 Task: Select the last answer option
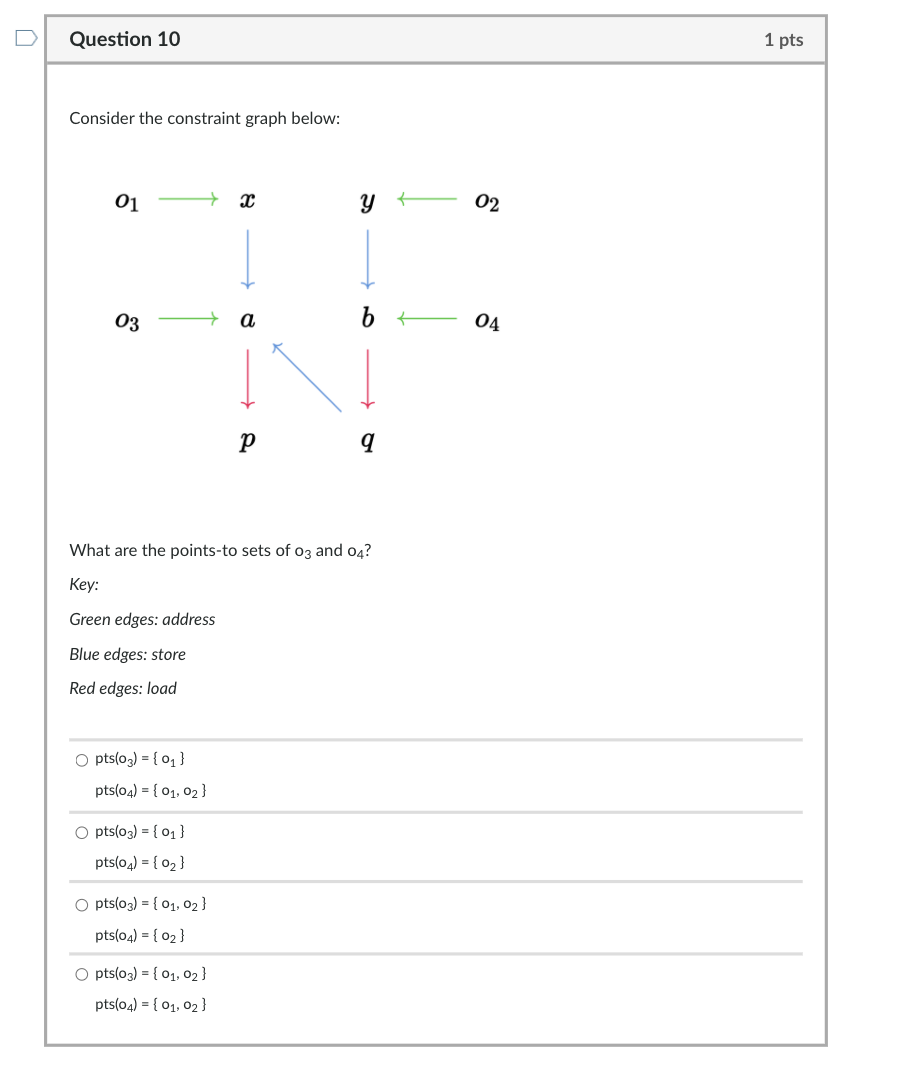click(x=81, y=974)
